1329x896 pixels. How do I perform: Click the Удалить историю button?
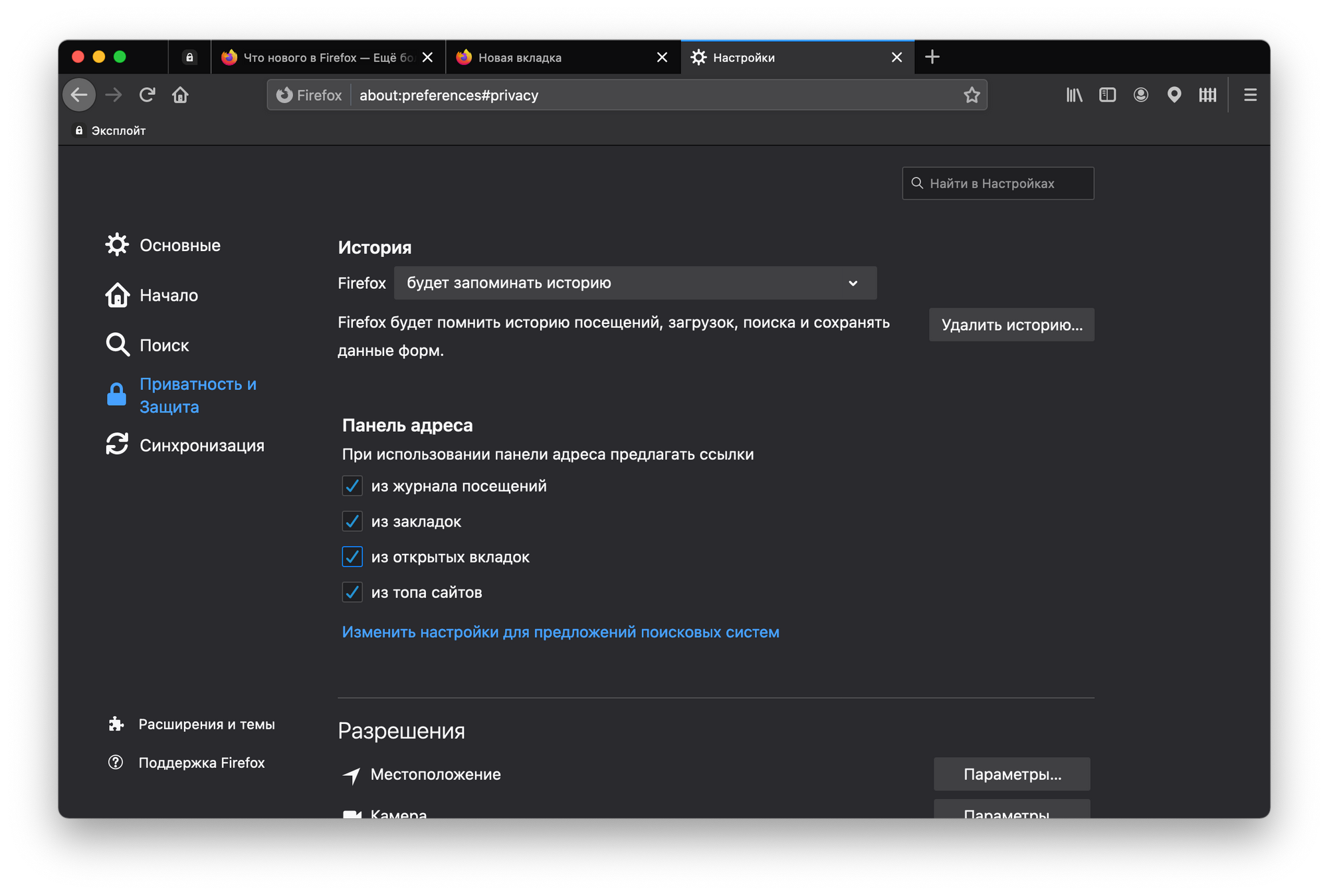(1011, 325)
